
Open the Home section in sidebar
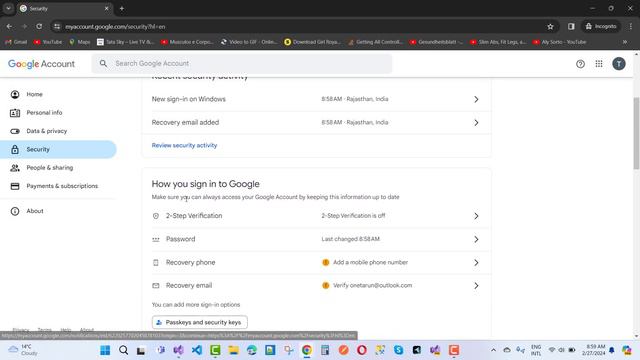pos(35,94)
